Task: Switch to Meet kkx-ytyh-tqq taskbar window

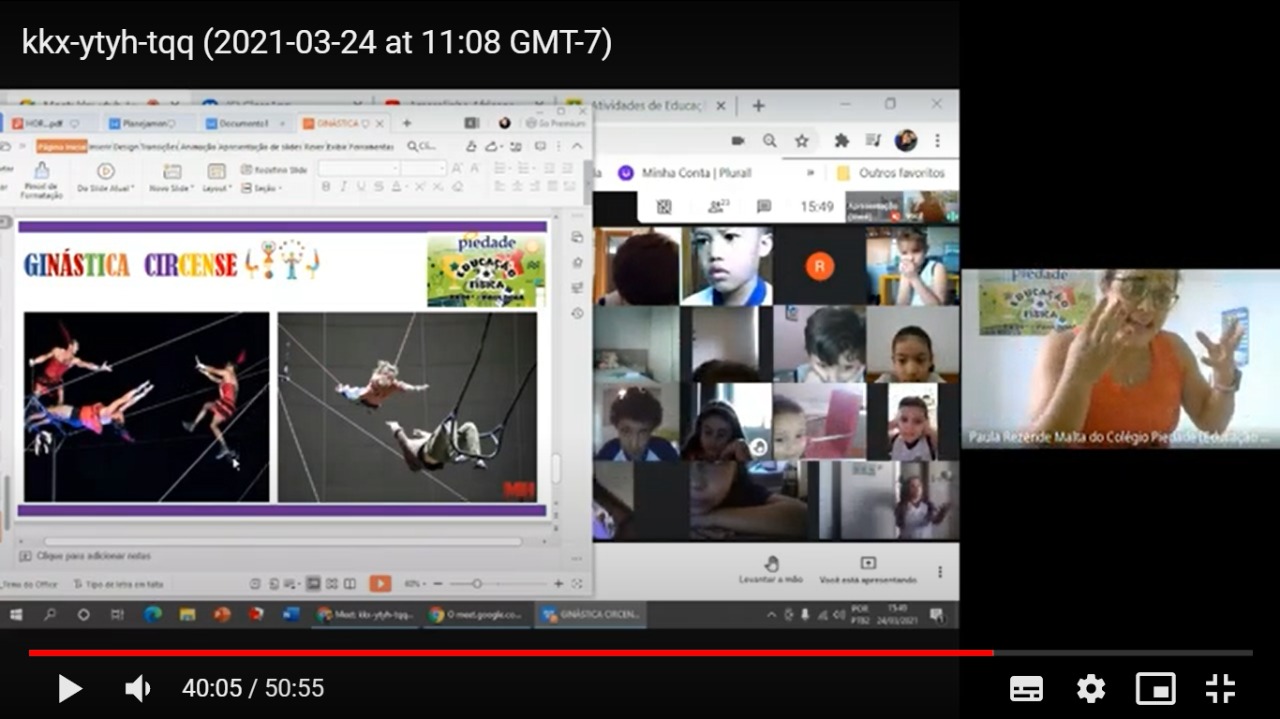Action: point(365,614)
